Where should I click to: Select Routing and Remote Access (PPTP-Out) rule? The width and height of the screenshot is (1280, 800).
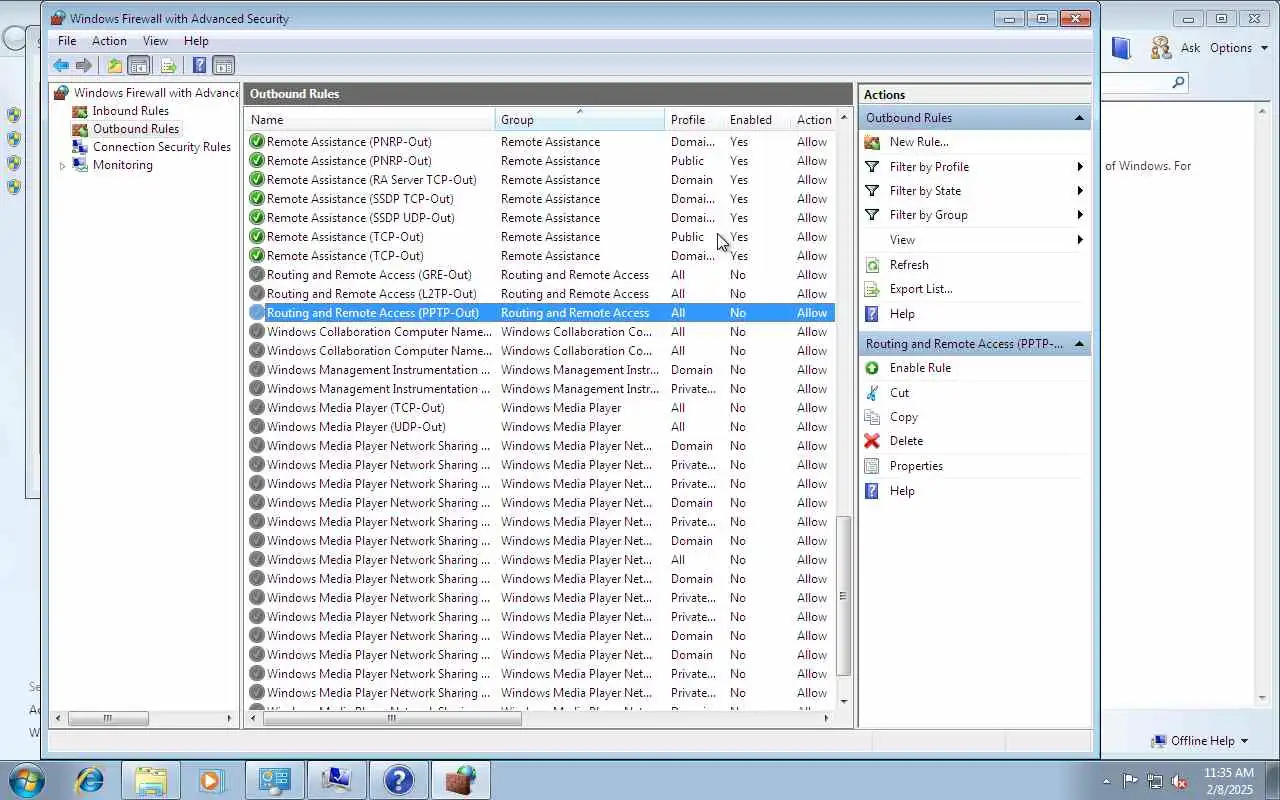point(540,313)
